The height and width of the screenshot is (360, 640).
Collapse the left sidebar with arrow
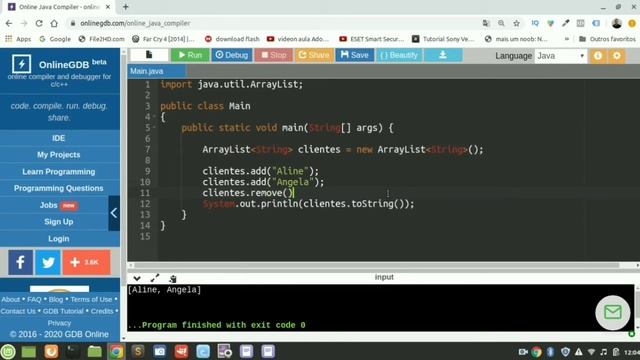click(x=114, y=213)
